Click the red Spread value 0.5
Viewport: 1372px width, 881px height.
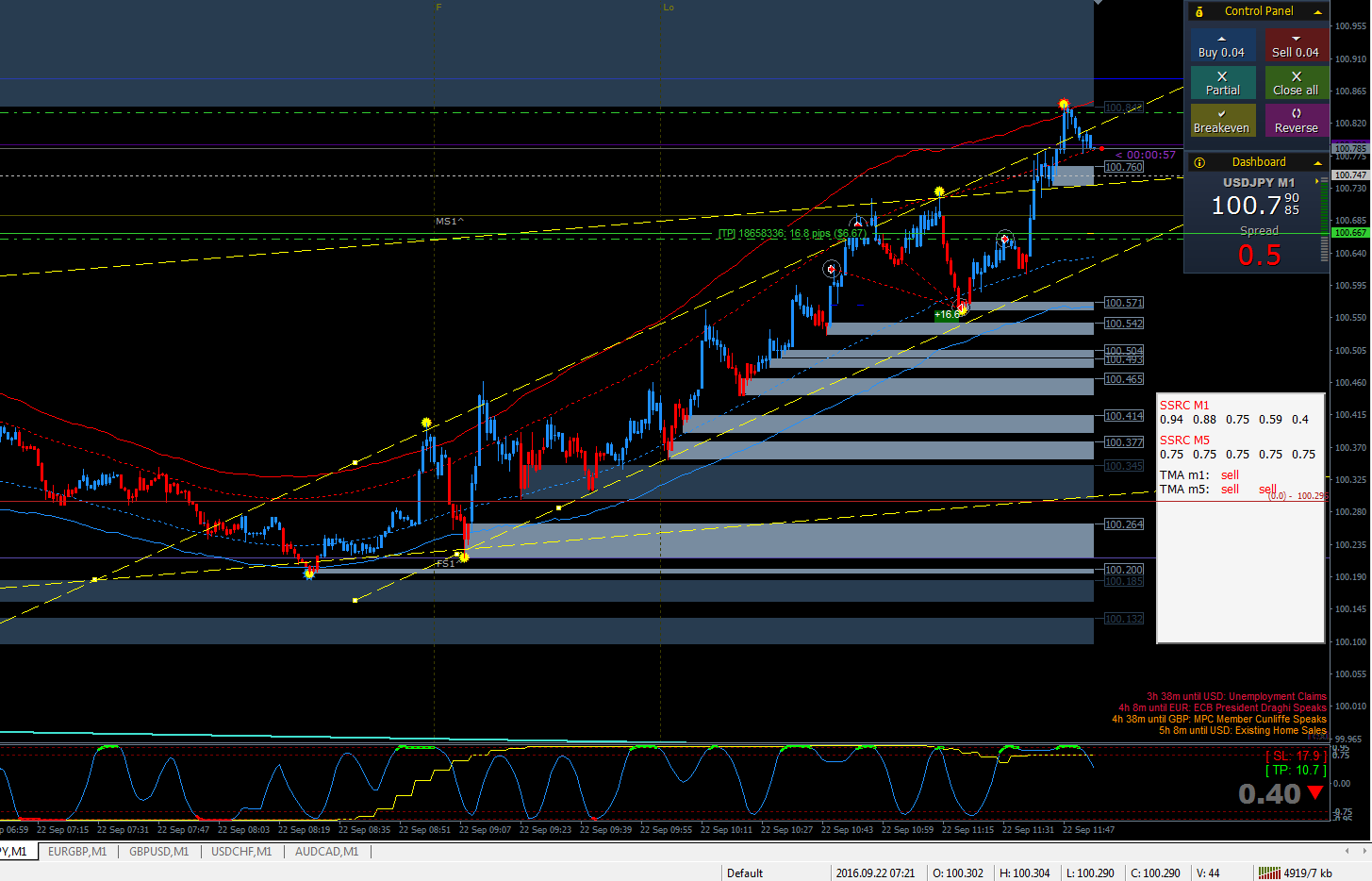[x=1259, y=256]
